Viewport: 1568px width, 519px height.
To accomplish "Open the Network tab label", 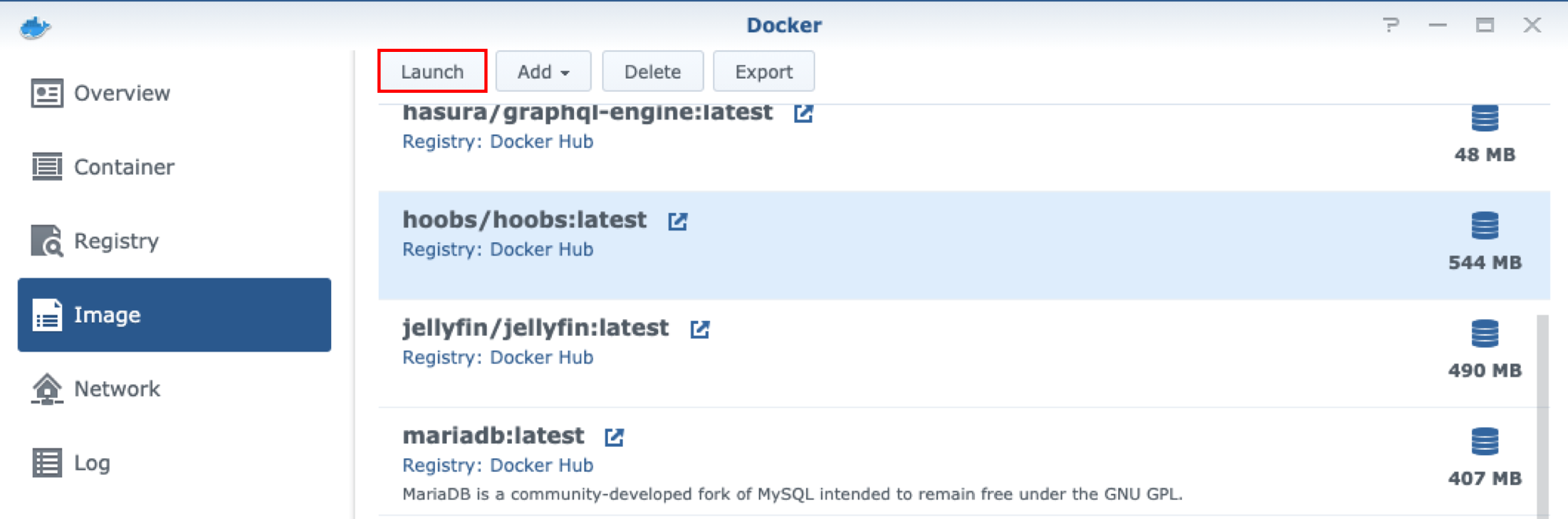I will [x=117, y=388].
